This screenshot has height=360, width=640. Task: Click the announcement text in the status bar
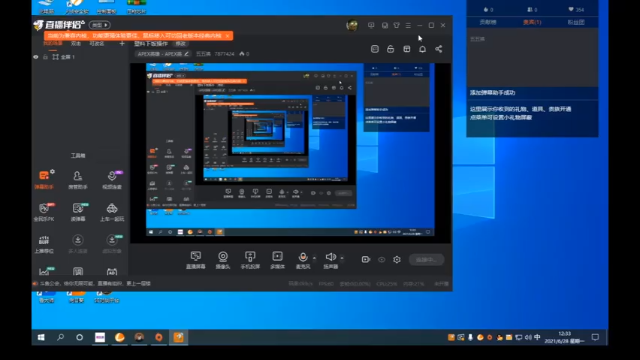95,283
